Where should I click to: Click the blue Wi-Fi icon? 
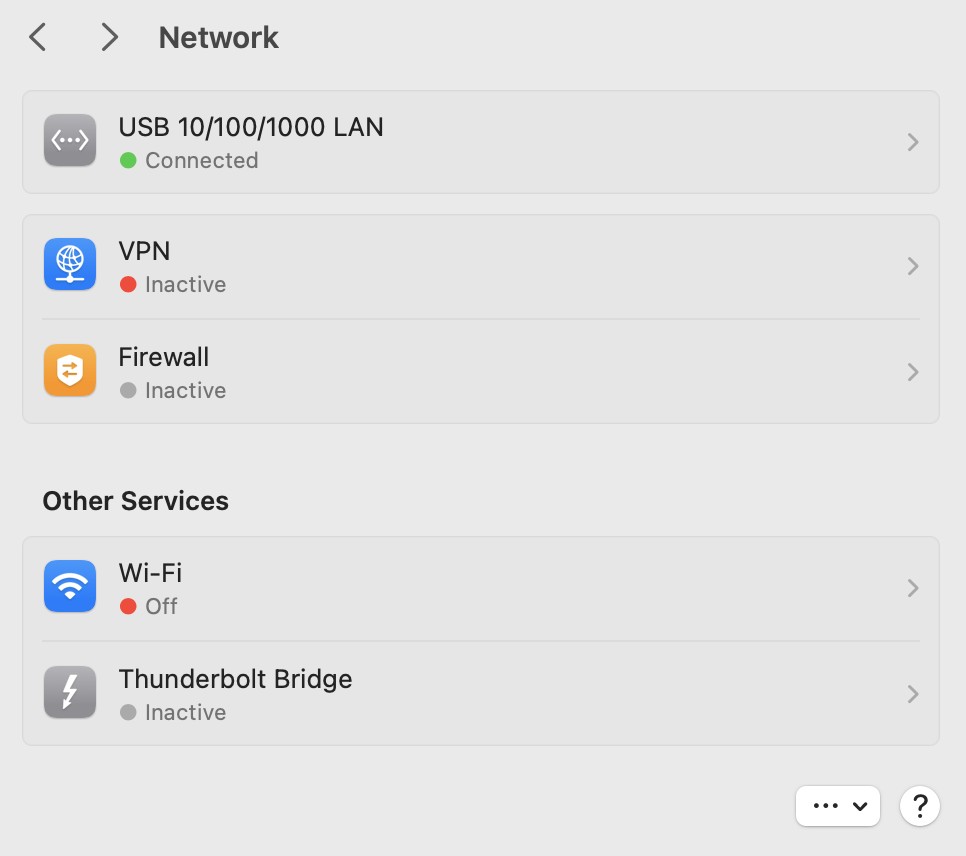tap(70, 587)
